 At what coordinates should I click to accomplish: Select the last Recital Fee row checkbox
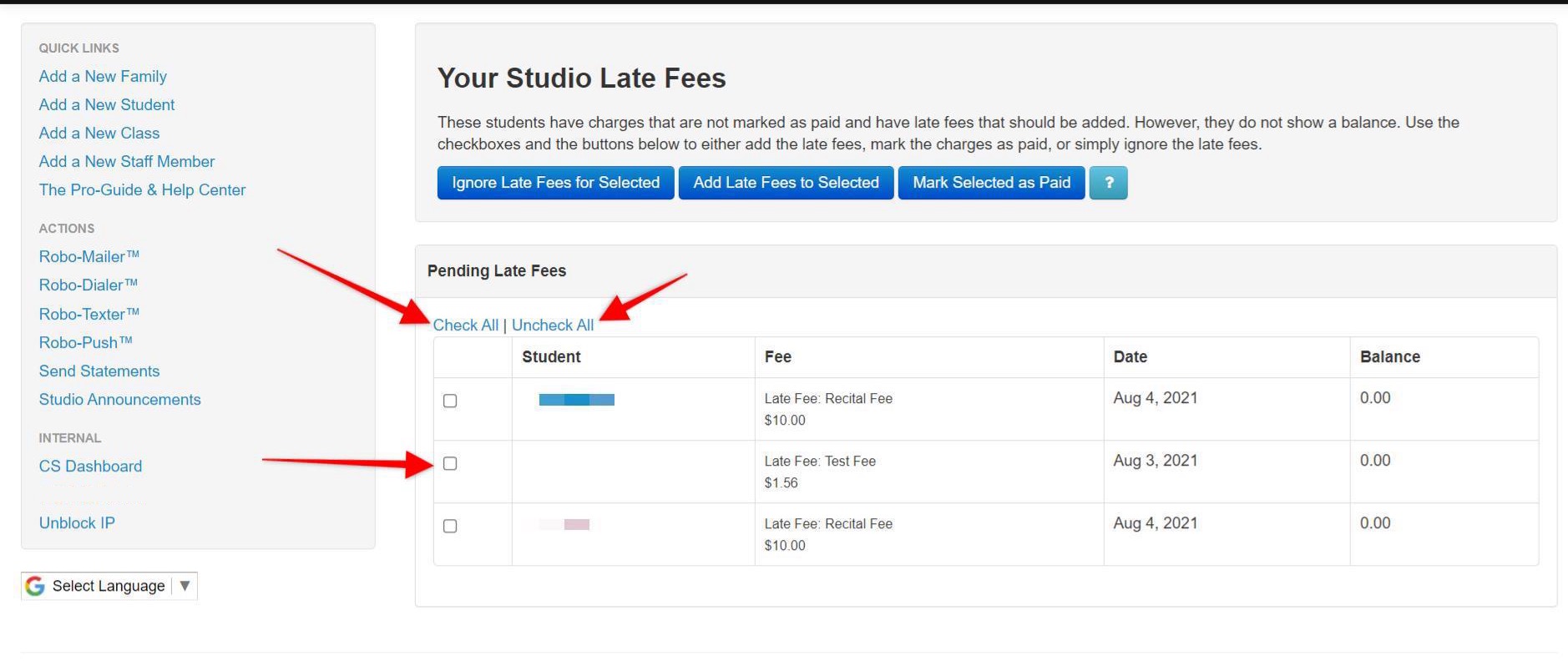(450, 527)
